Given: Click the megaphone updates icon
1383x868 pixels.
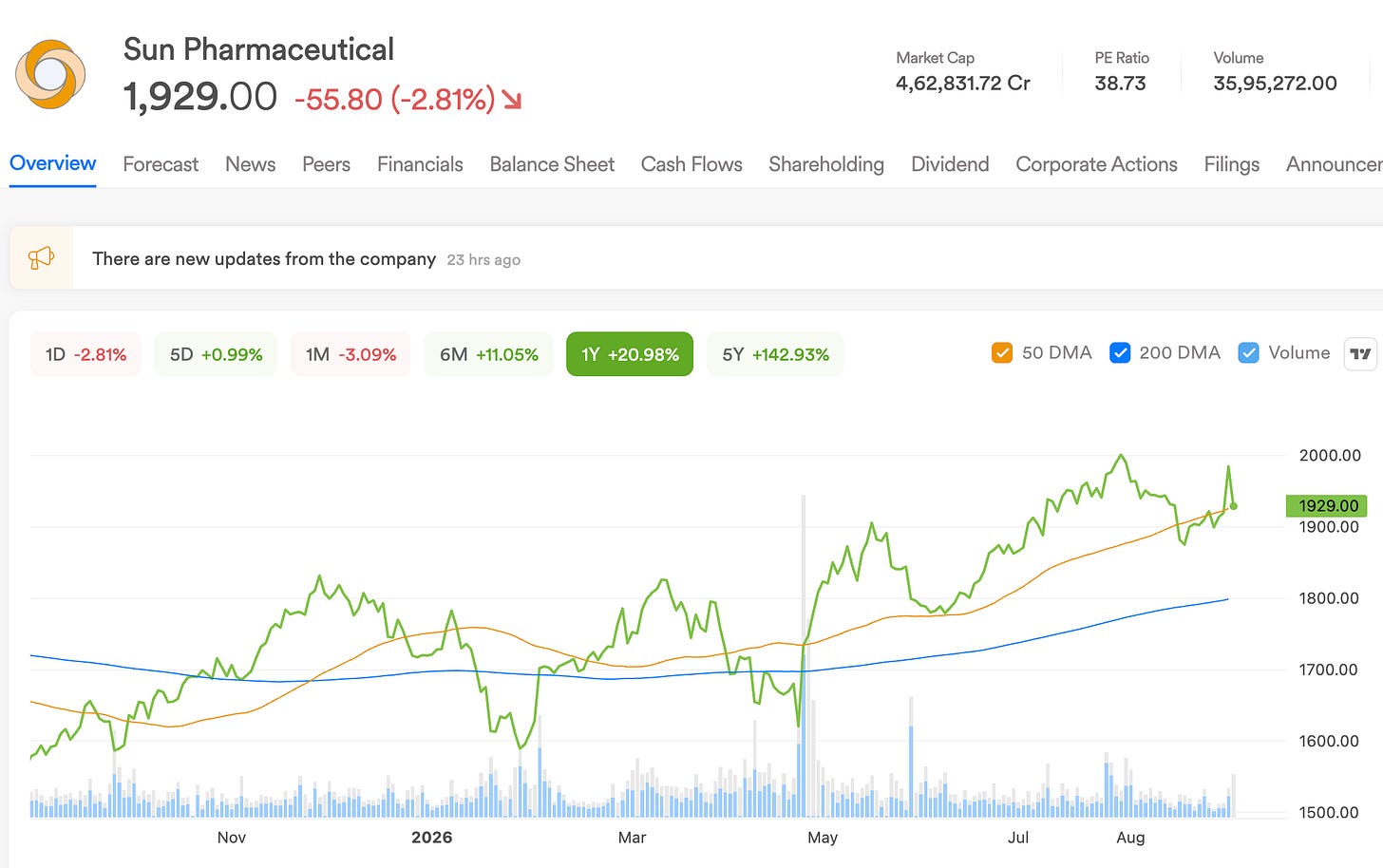Looking at the screenshot, I should point(41,257).
